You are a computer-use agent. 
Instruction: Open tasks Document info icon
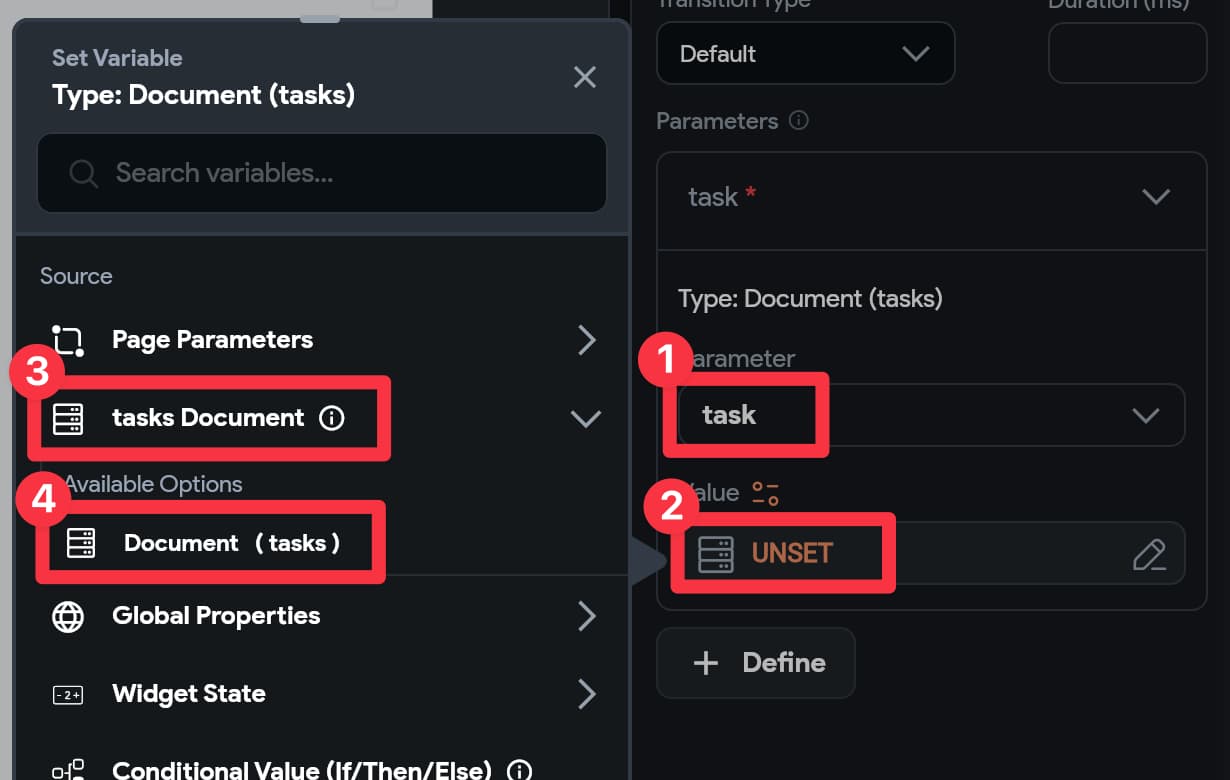click(x=331, y=418)
